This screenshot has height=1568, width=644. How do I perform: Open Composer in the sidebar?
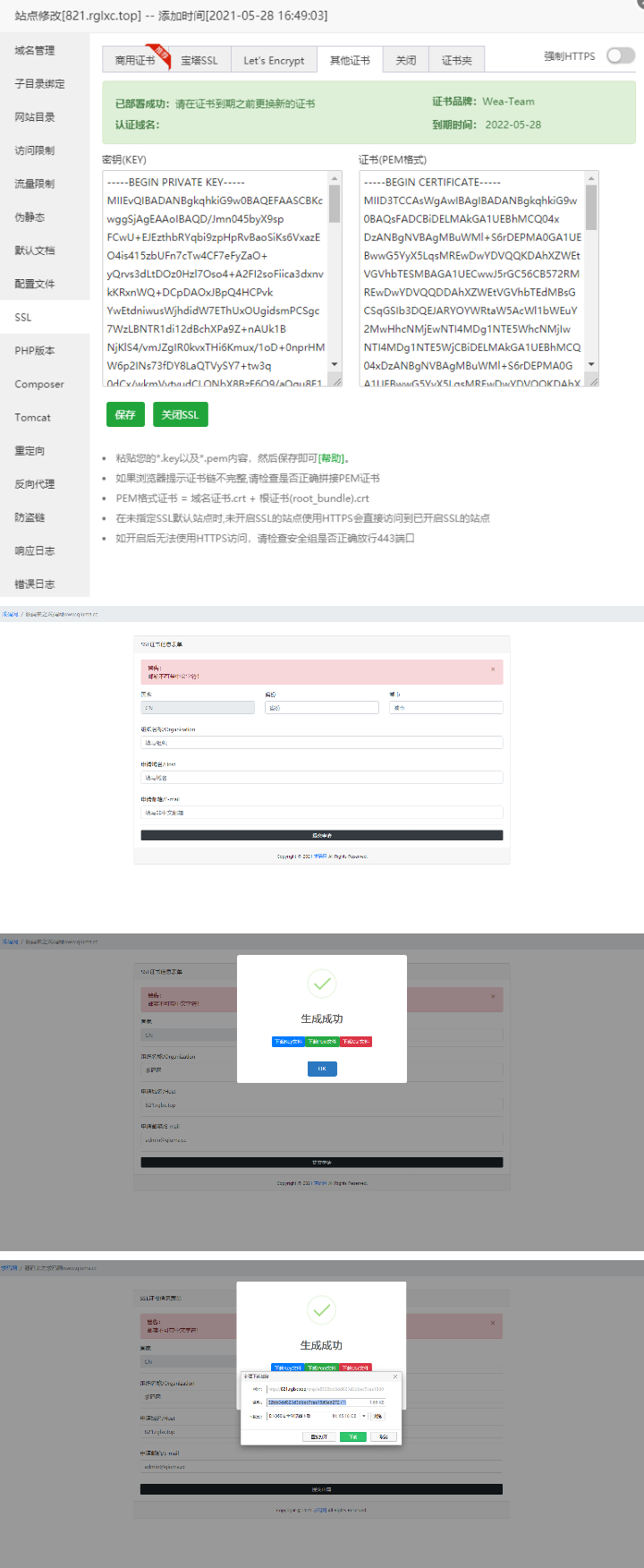pos(45,384)
